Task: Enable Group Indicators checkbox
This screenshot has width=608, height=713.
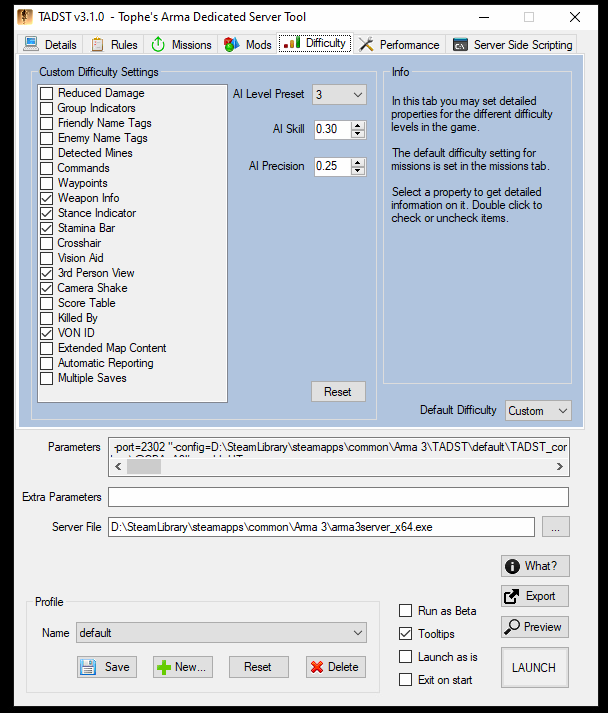Action: click(46, 108)
